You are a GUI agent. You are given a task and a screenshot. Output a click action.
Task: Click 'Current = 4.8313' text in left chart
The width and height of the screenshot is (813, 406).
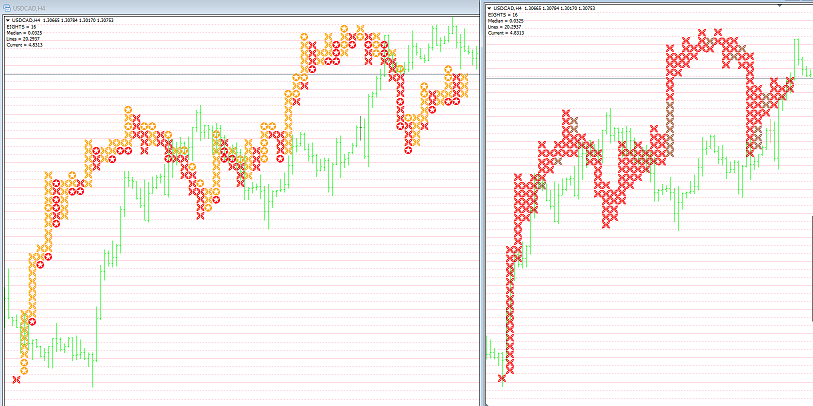pos(24,45)
